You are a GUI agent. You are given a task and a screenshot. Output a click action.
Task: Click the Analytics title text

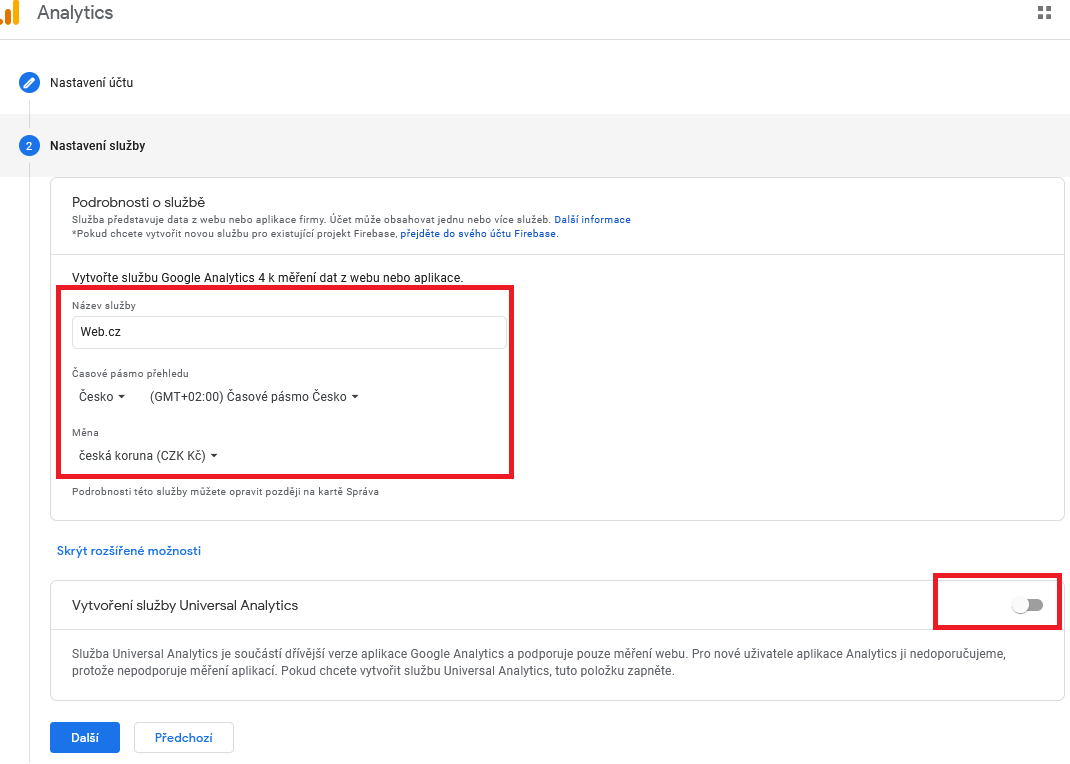[x=75, y=13]
